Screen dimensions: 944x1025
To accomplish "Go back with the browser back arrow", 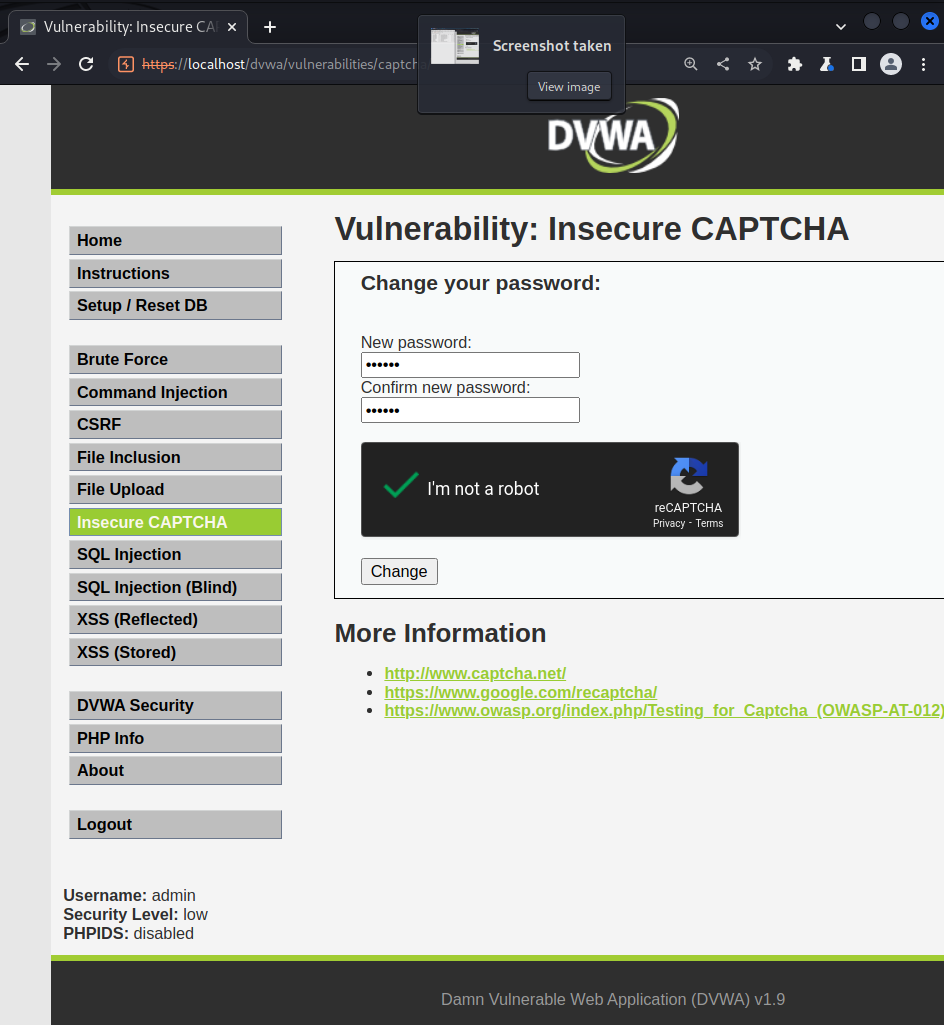I will coord(22,64).
